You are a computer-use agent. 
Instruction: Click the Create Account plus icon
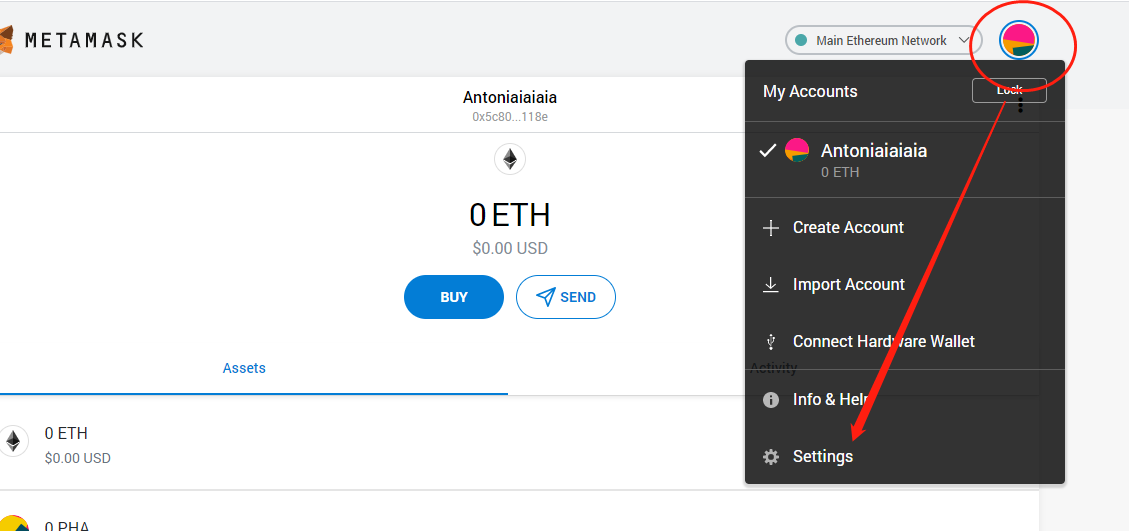click(x=770, y=228)
